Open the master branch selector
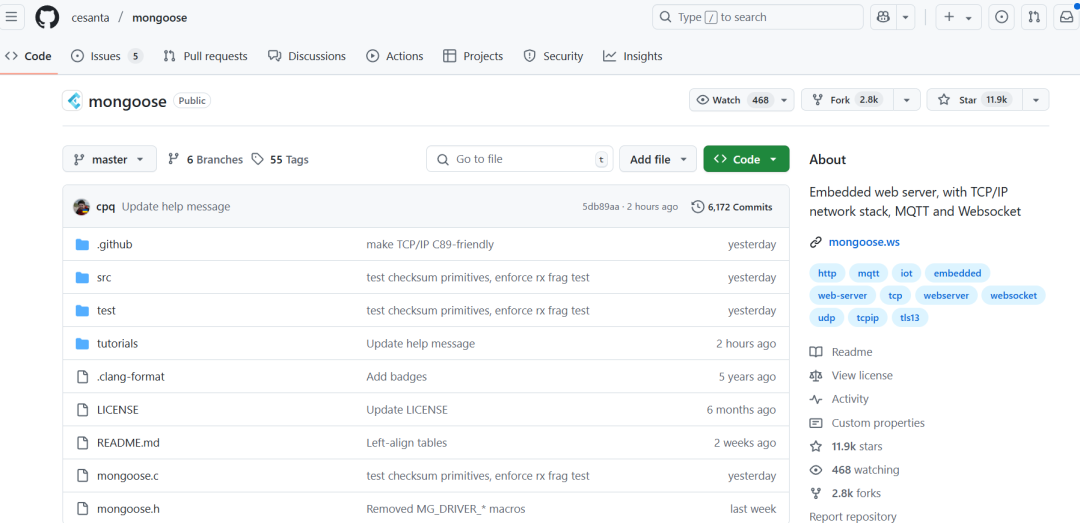The height and width of the screenshot is (523, 1080). click(110, 159)
